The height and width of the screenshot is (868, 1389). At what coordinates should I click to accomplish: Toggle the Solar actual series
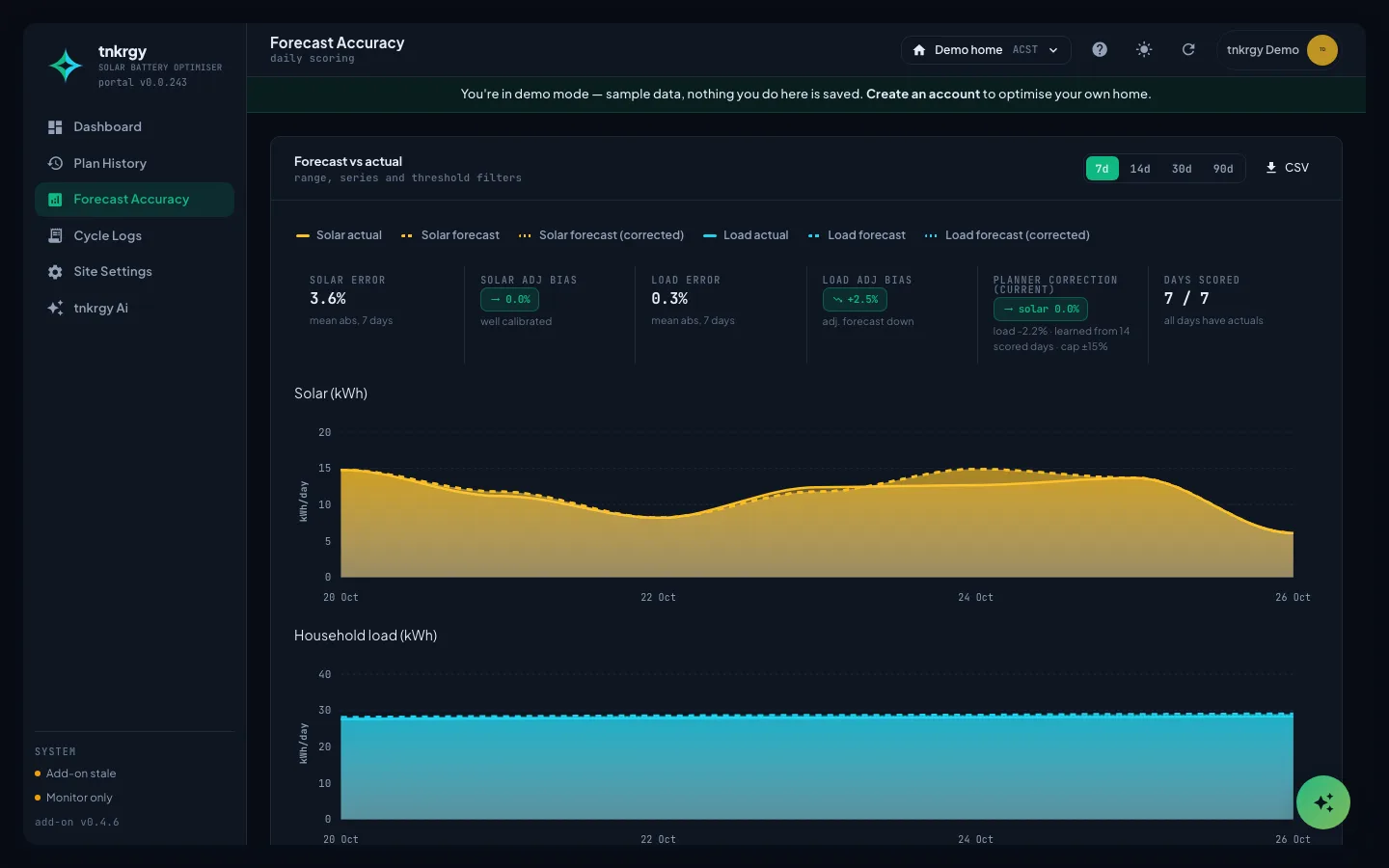339,235
